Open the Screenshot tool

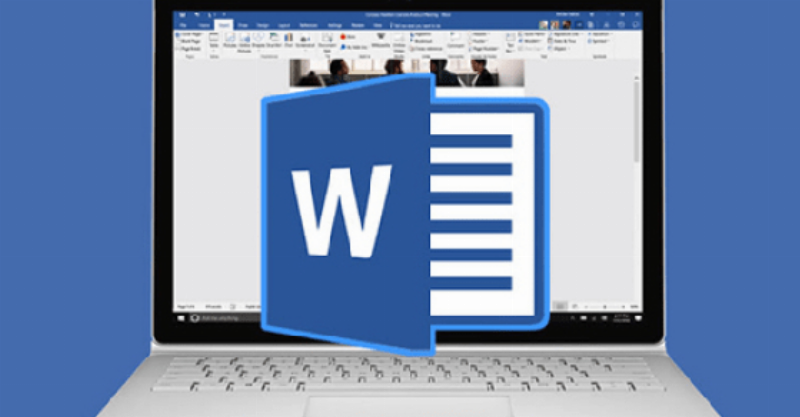point(305,41)
